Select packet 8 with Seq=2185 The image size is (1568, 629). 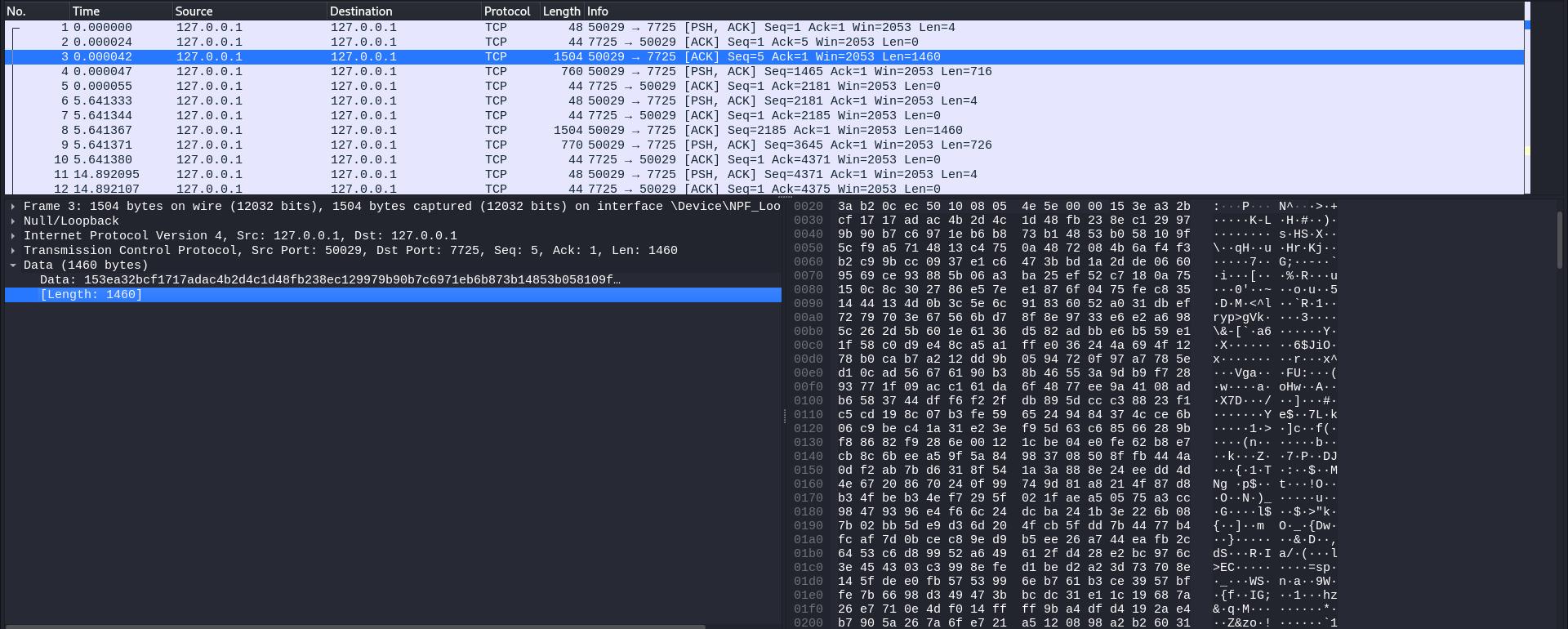764,131
